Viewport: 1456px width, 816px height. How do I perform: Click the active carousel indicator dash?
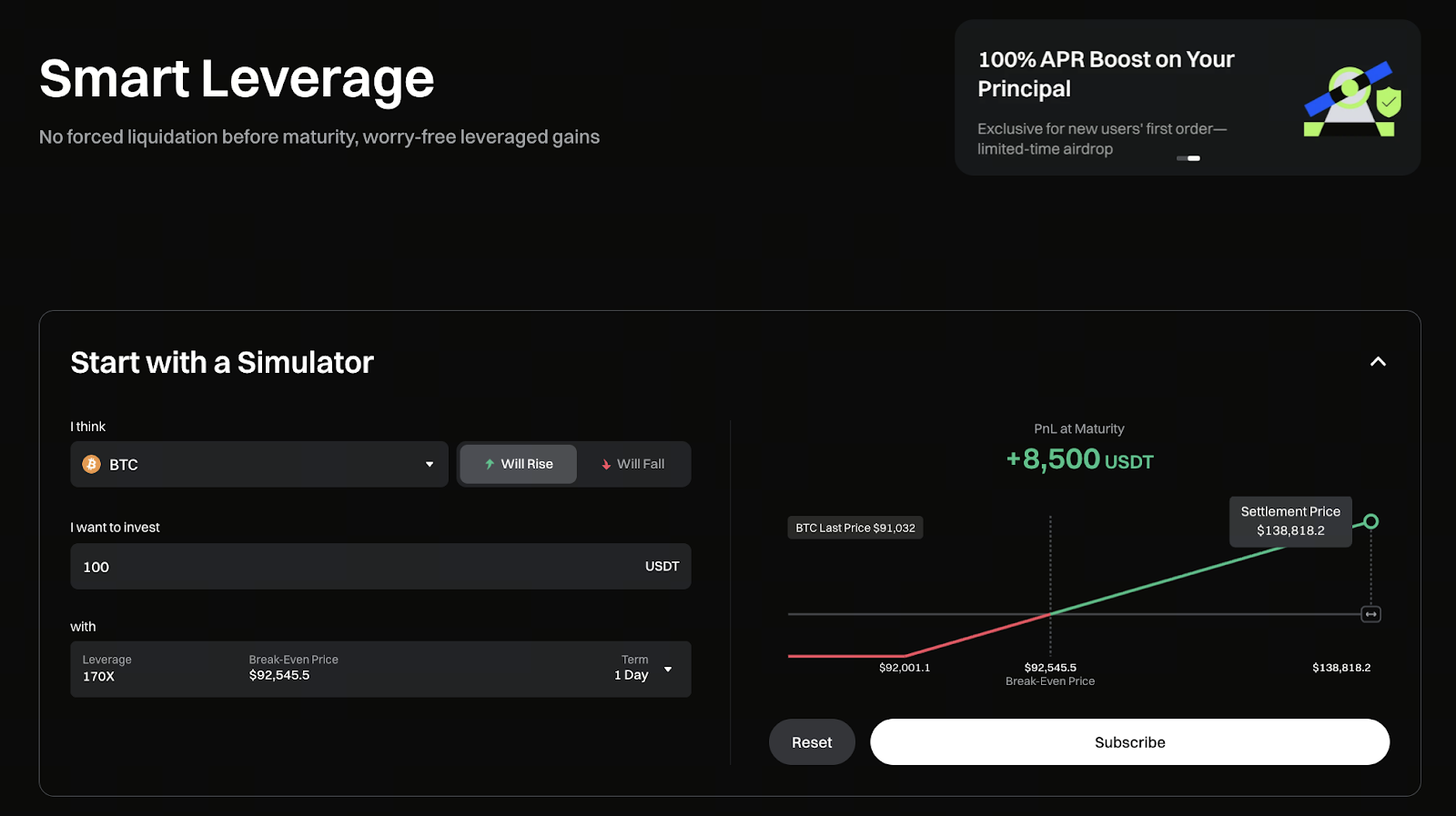coord(1194,158)
